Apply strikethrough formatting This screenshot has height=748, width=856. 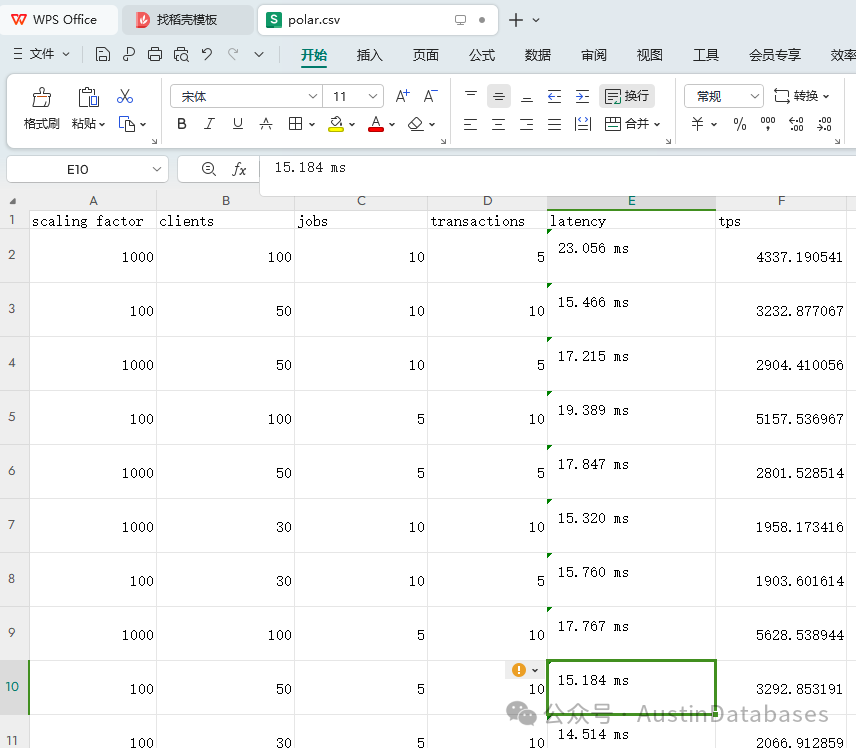[266, 124]
